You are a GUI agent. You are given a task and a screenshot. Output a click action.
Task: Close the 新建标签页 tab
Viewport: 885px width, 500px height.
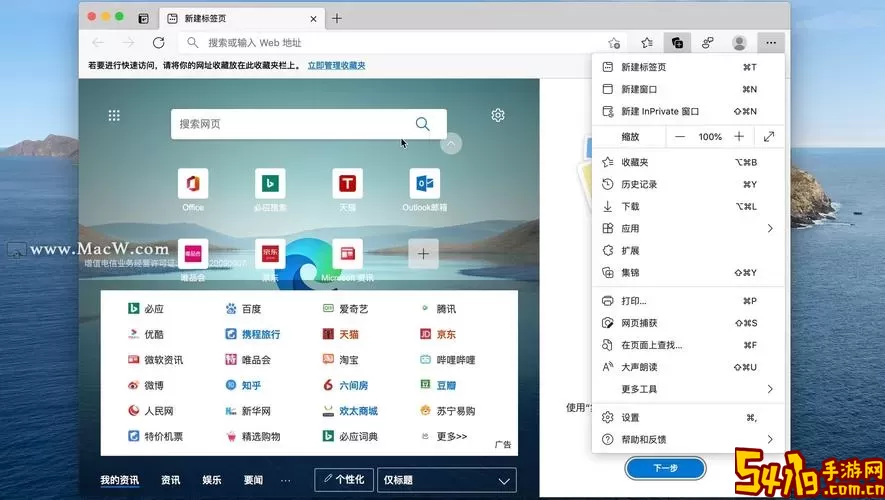tap(313, 19)
